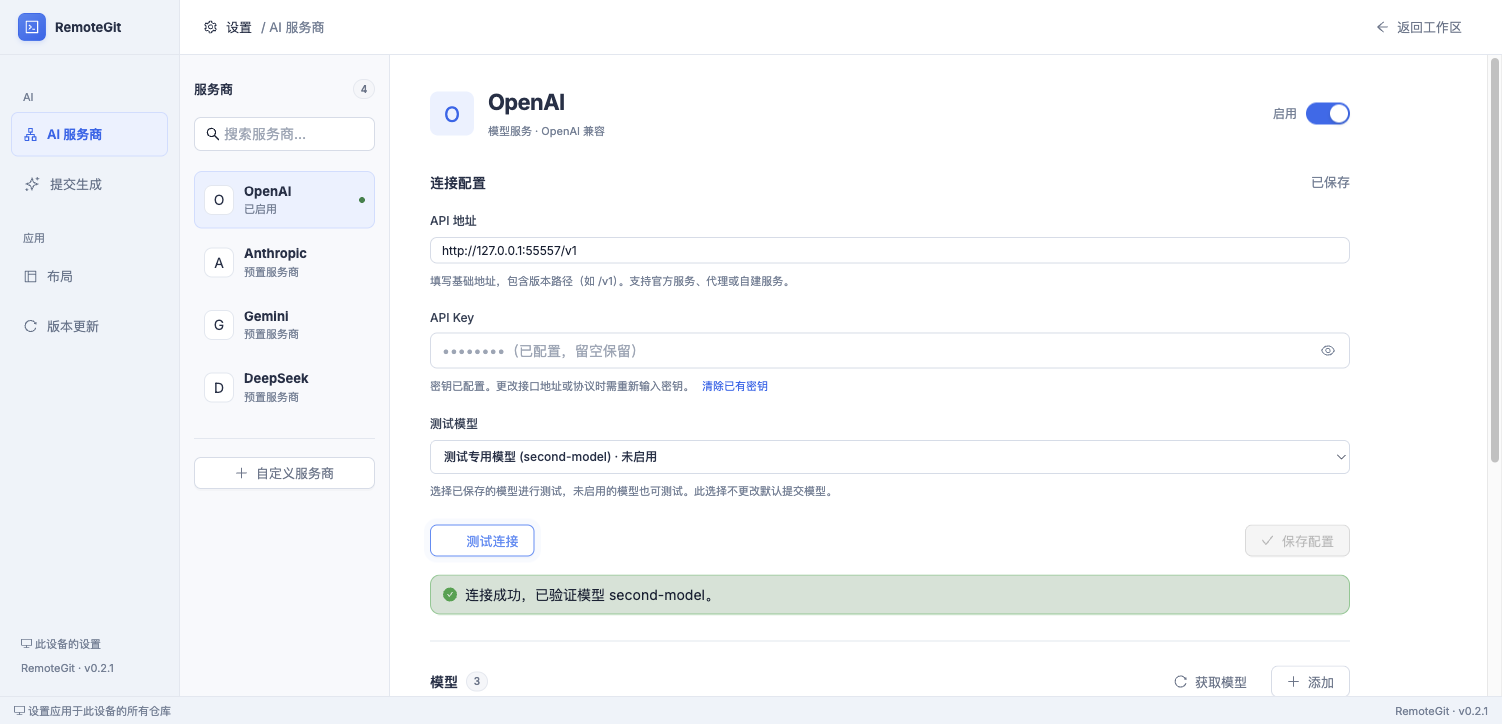Viewport: 1502px width, 724px height.
Task: Click the 自定义服务商 button
Action: click(x=284, y=473)
